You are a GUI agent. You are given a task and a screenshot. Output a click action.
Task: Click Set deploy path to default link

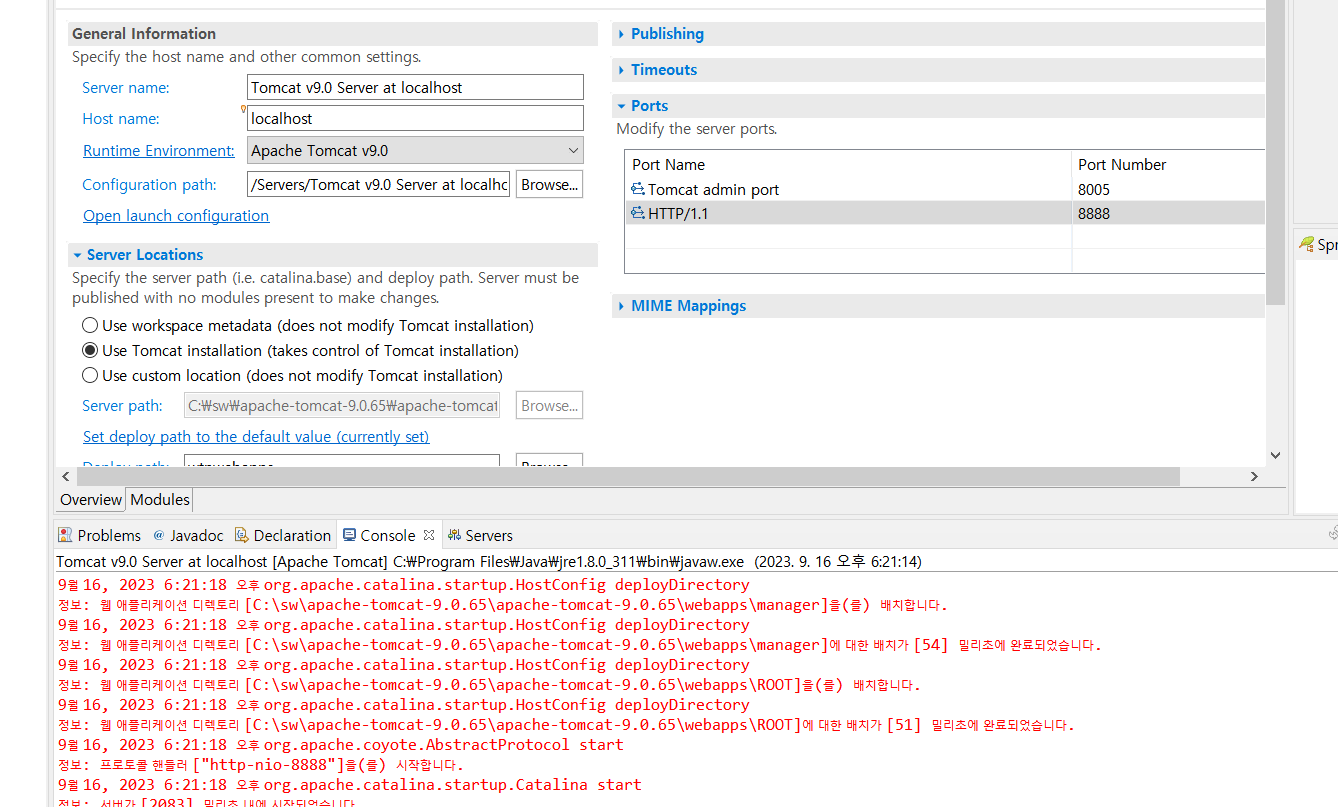coord(256,437)
